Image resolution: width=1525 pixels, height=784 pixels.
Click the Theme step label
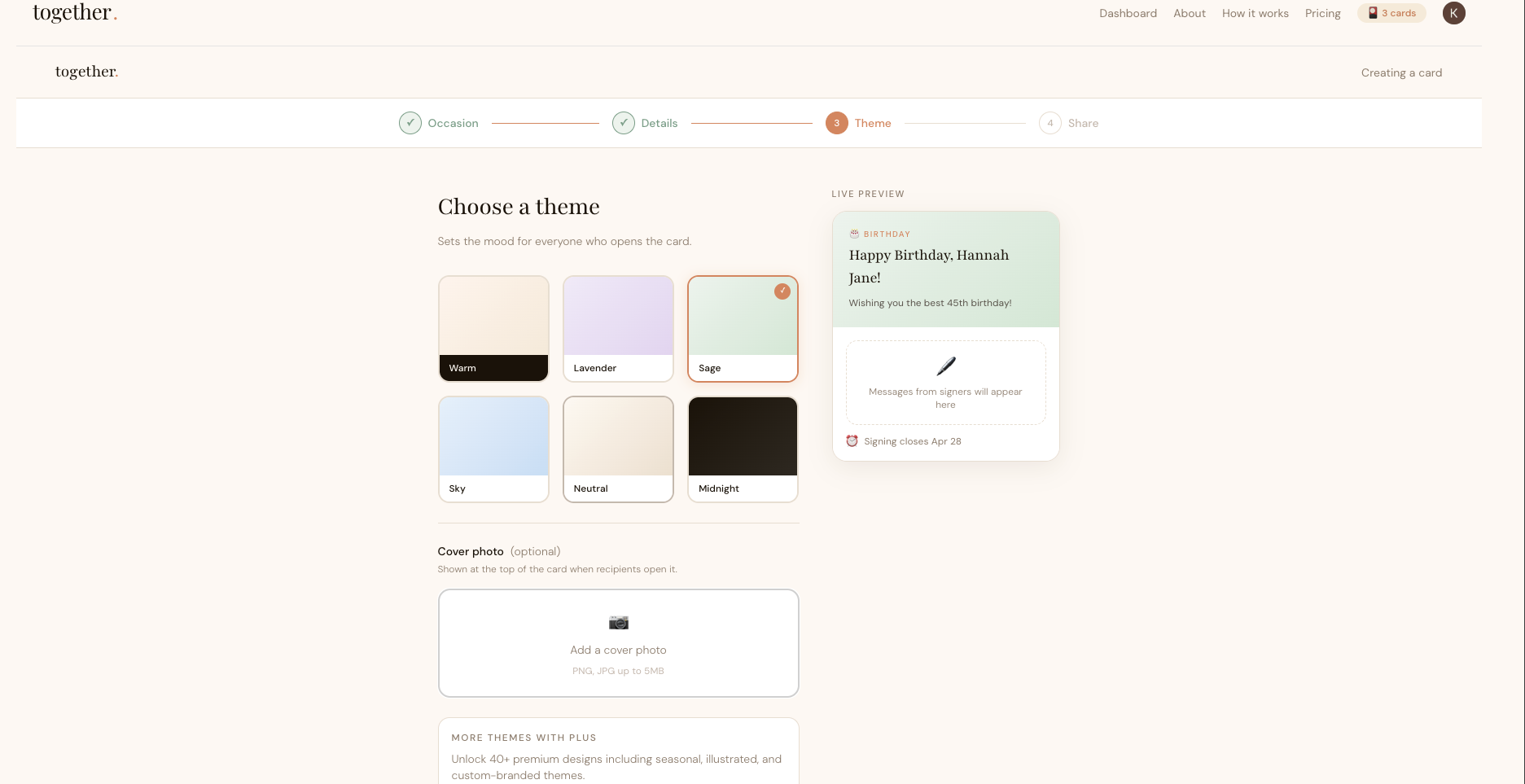[x=873, y=123]
